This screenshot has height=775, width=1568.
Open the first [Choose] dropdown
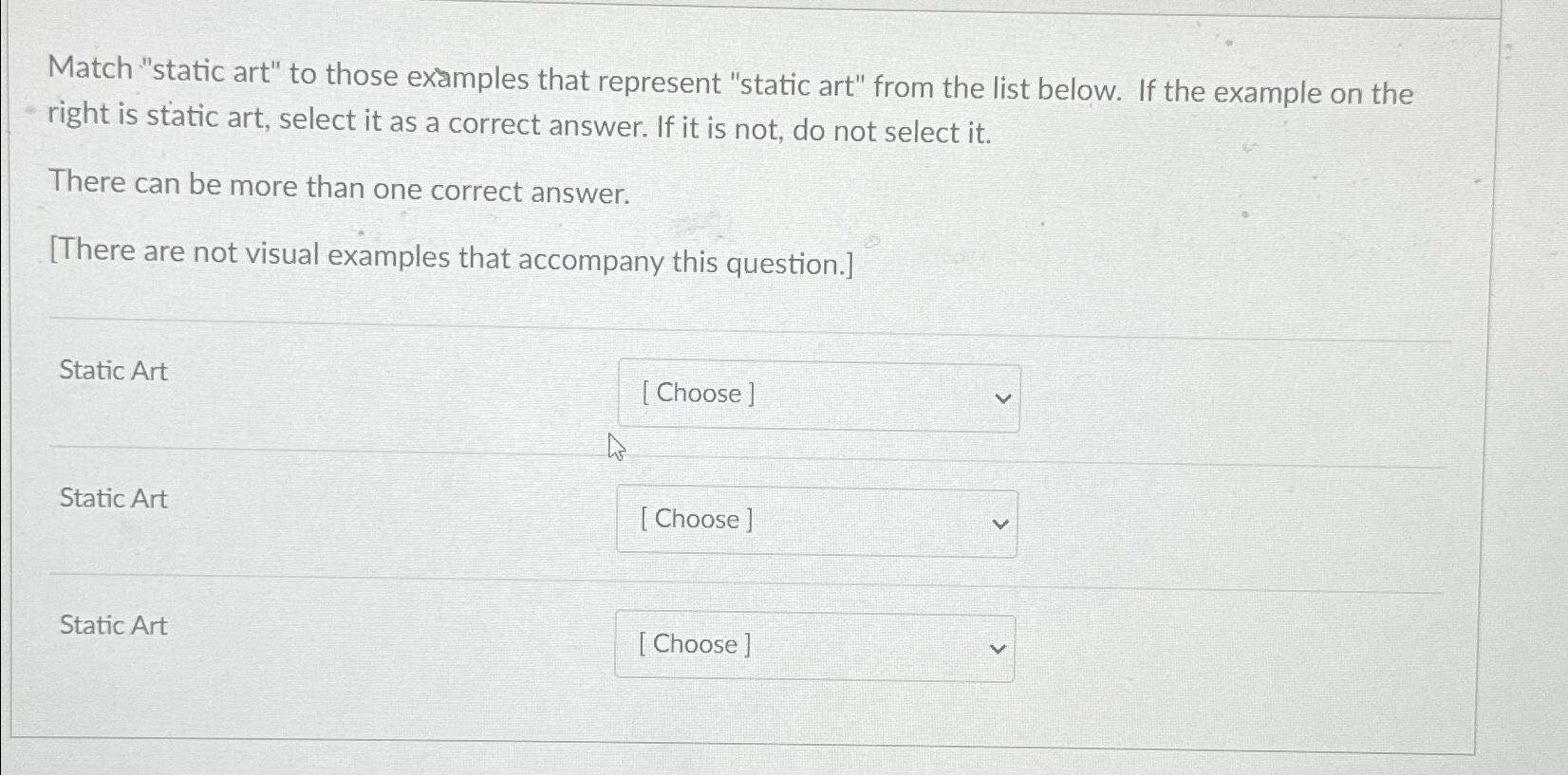pyautogui.click(x=817, y=395)
